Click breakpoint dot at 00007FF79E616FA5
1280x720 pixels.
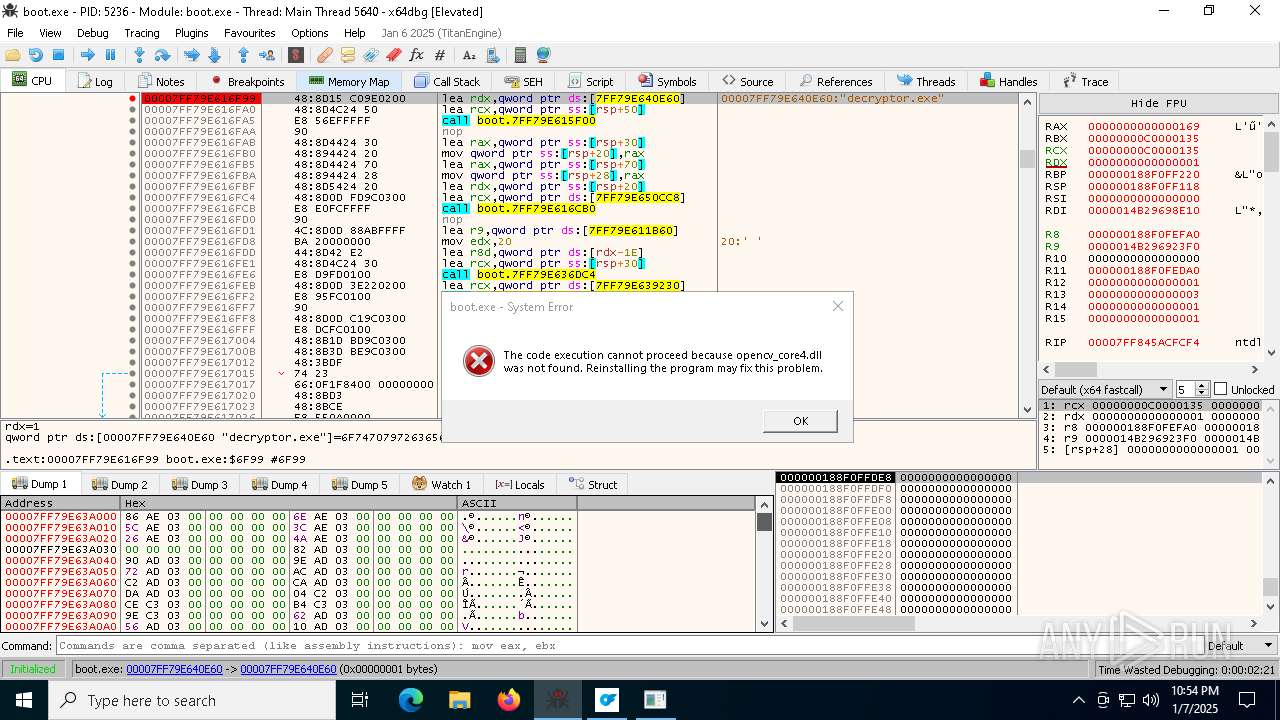coord(132,120)
